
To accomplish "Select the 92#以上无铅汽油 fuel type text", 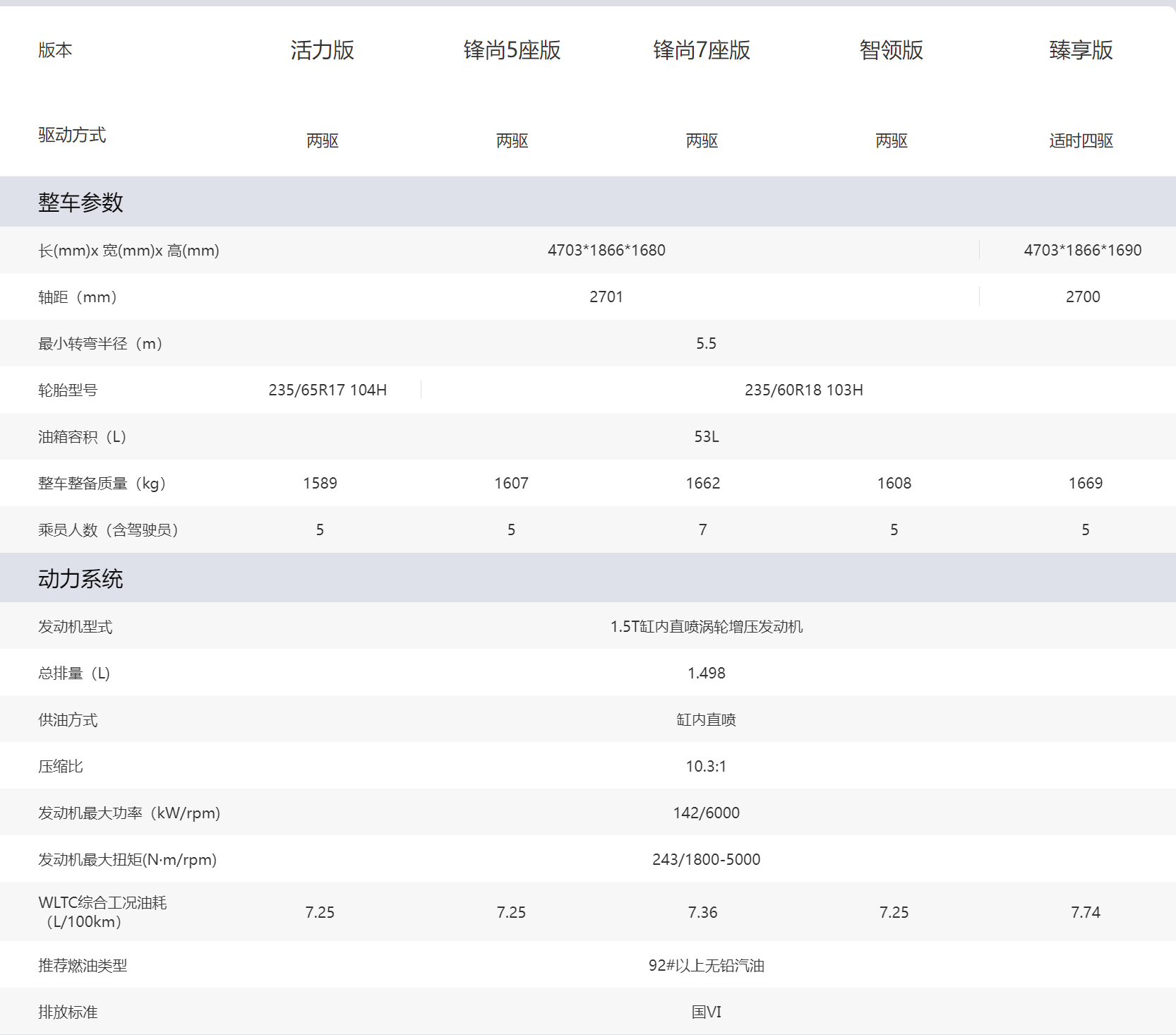I will tap(706, 965).
